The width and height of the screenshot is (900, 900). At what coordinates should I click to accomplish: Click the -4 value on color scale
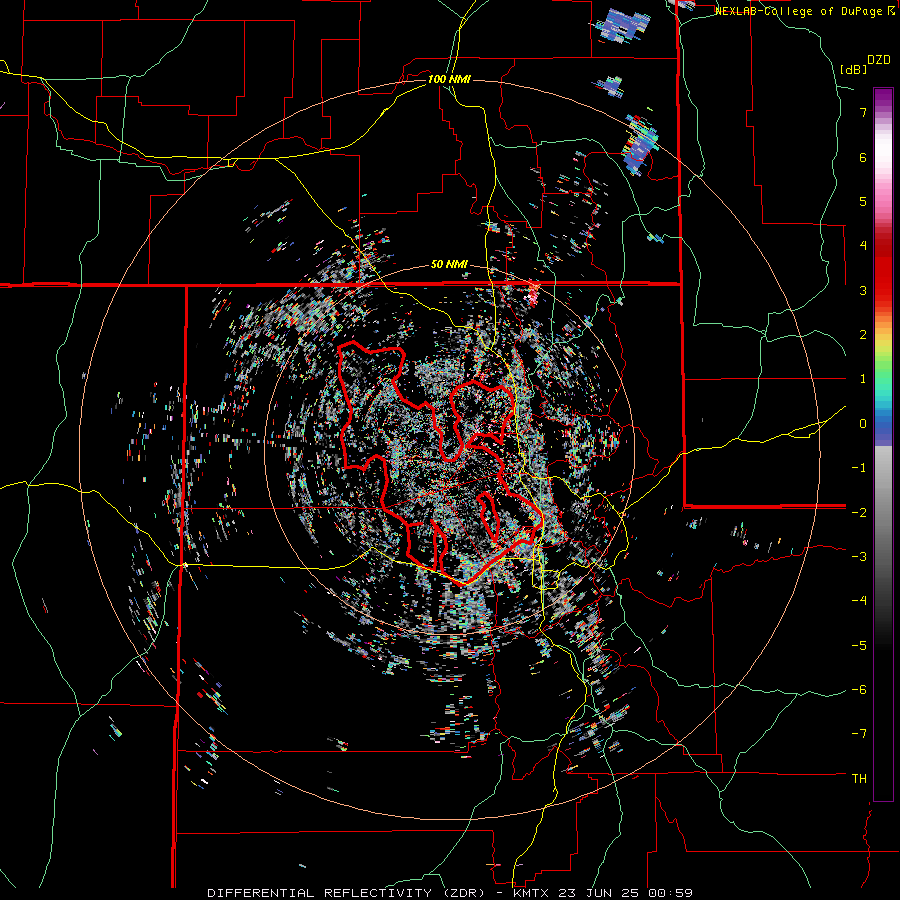click(859, 601)
